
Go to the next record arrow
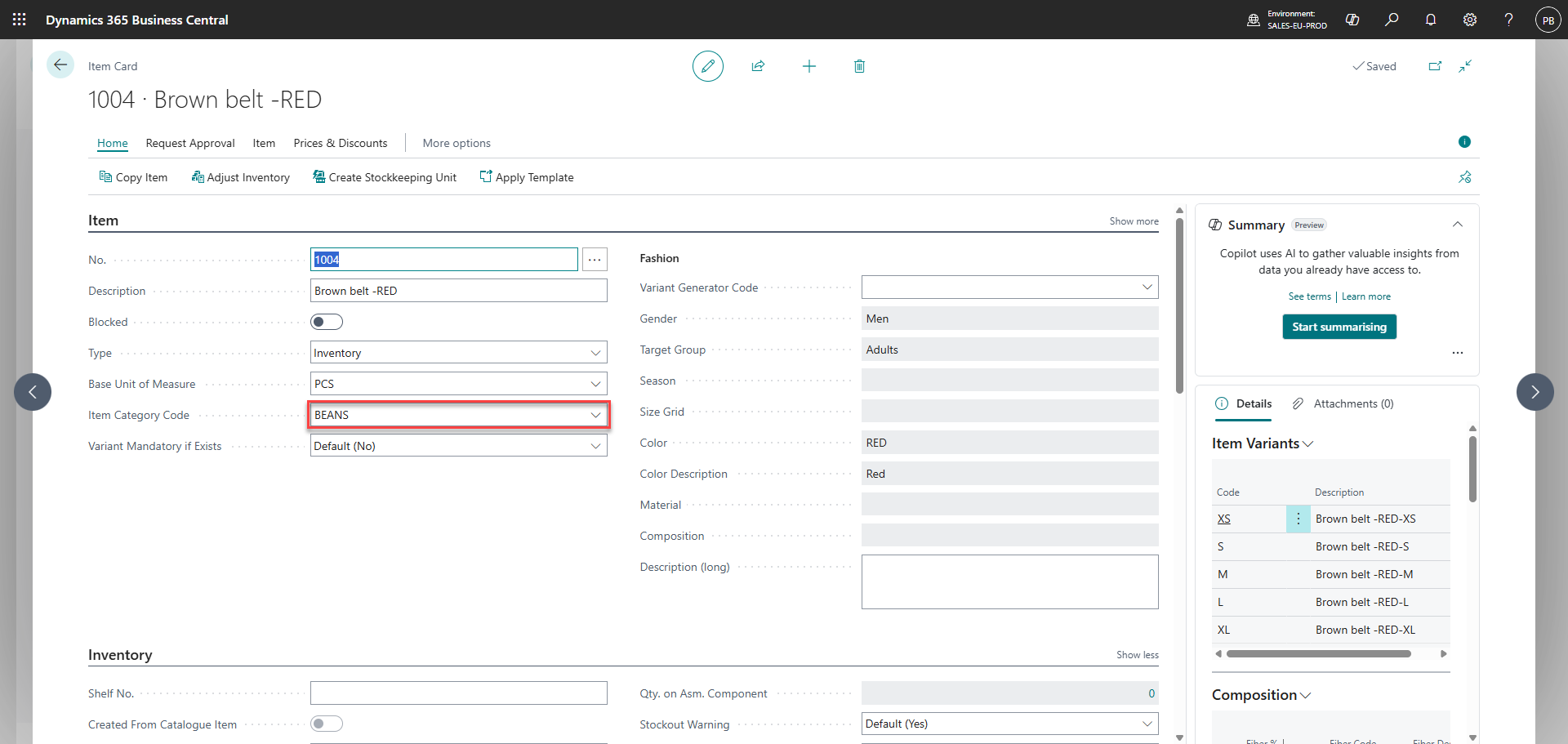[1535, 392]
